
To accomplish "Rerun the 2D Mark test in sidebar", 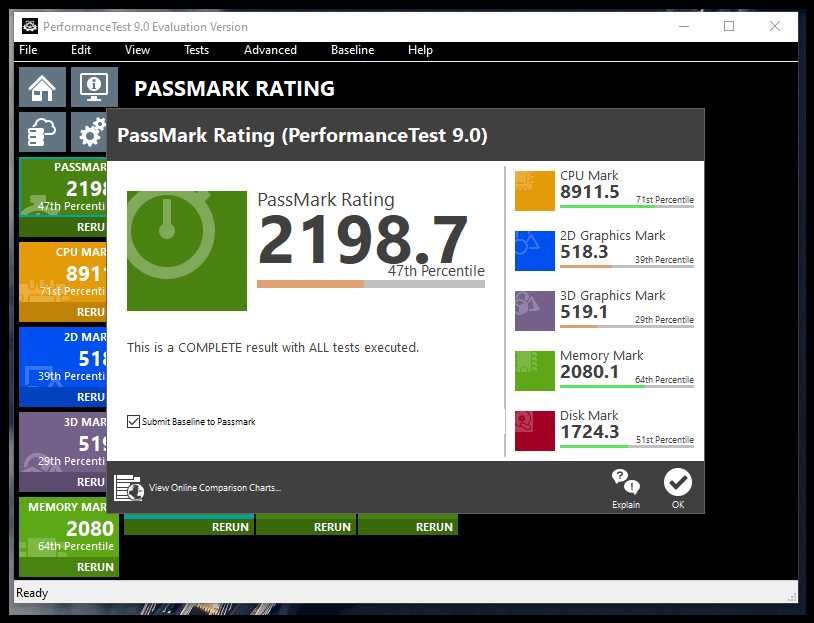I will pyautogui.click(x=63, y=397).
